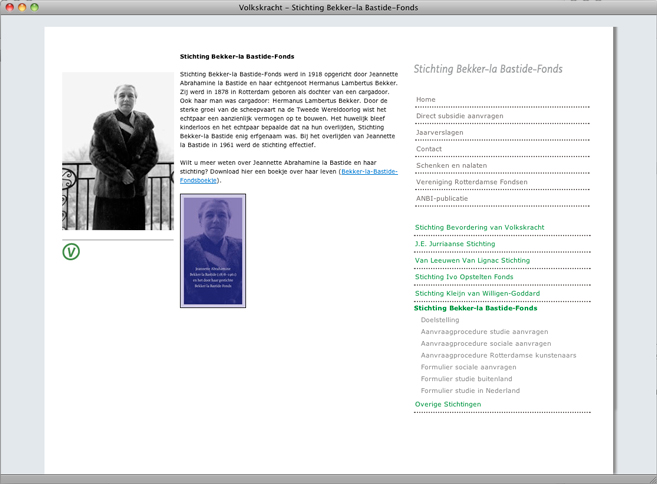
Task: Zoom window with the green button
Action: (34, 7)
